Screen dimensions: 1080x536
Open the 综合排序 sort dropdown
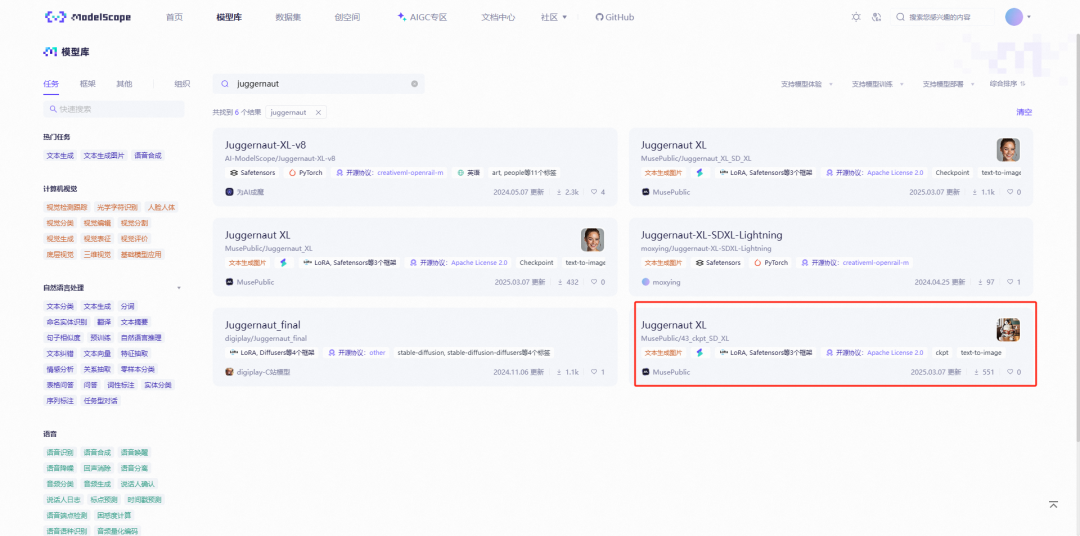pyautogui.click(x=1008, y=84)
